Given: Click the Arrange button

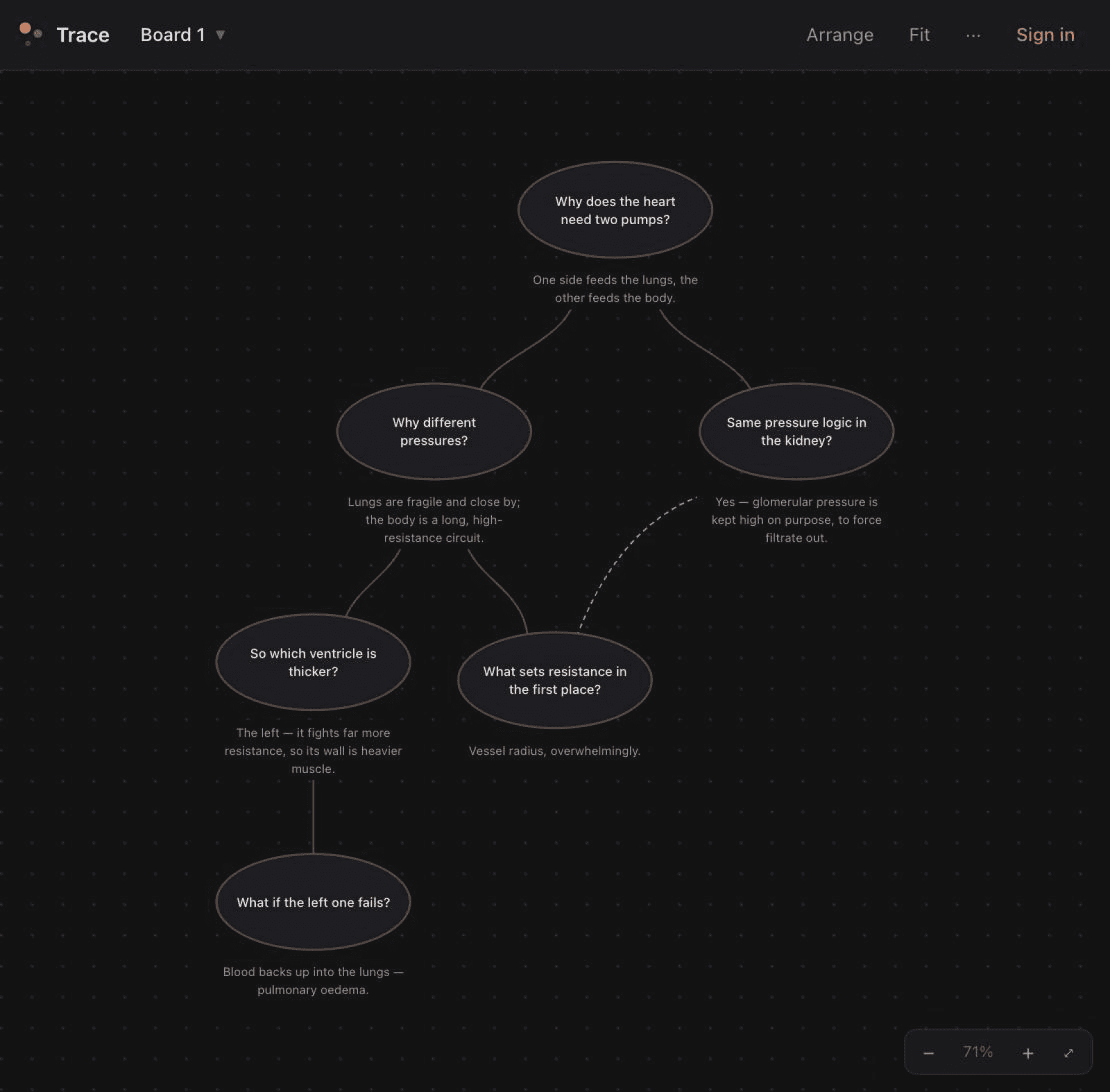Looking at the screenshot, I should pyautogui.click(x=839, y=35).
